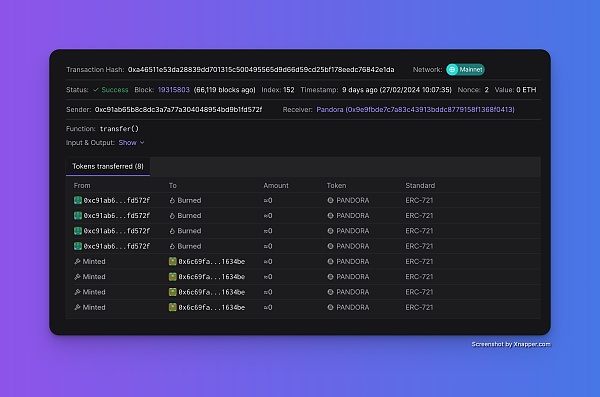Click the flame icon beside the first Burned

coord(172,200)
